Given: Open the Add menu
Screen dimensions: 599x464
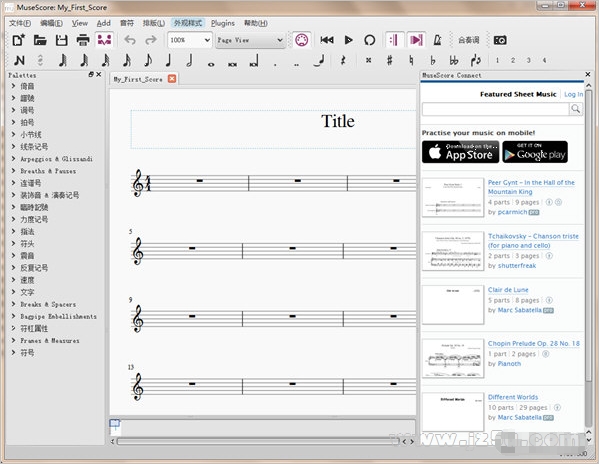Looking at the screenshot, I should 104,23.
